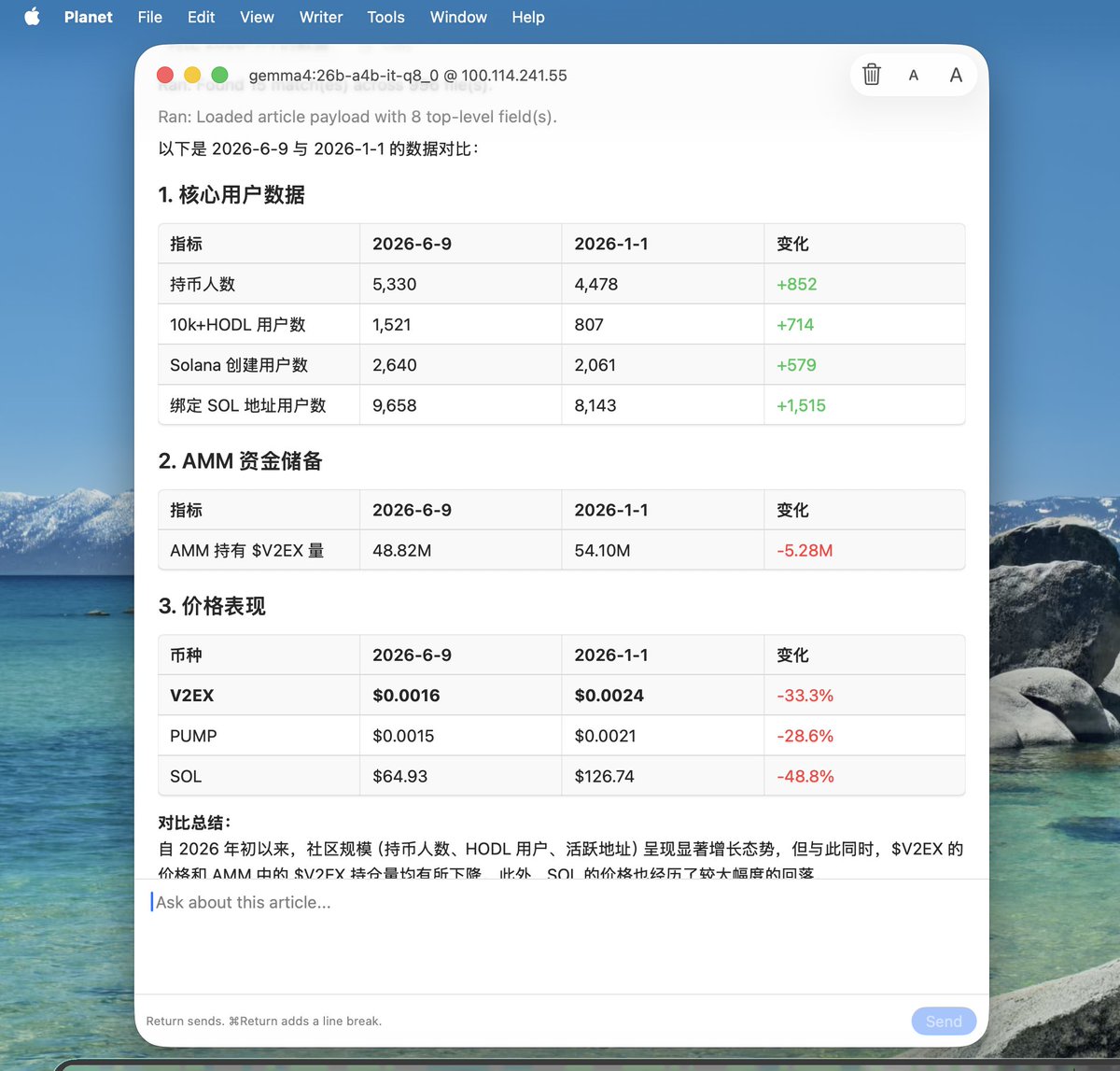Click the V2EX row label
The image size is (1120, 1071).
tap(192, 696)
